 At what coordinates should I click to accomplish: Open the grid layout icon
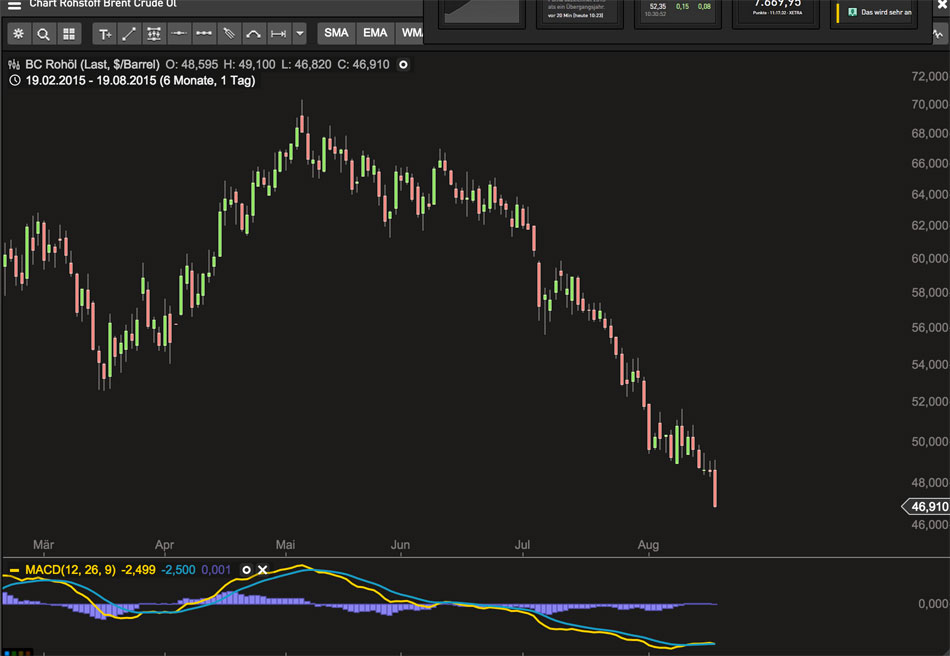68,34
